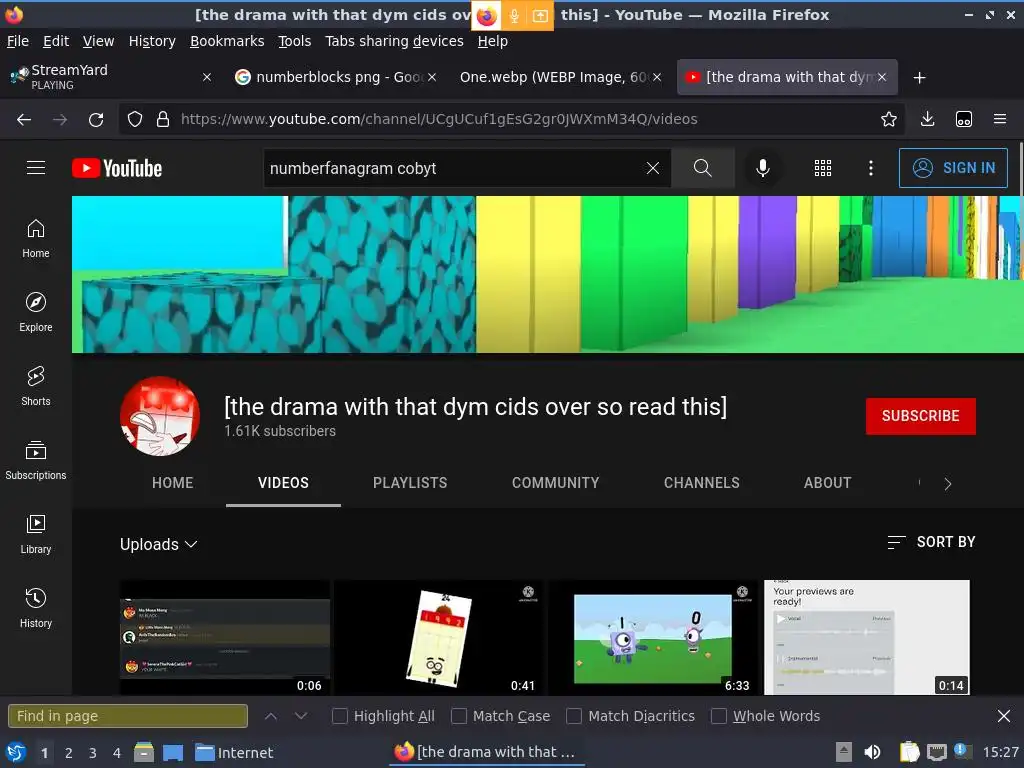
Task: Open a new Firefox tab
Action: coord(920,78)
